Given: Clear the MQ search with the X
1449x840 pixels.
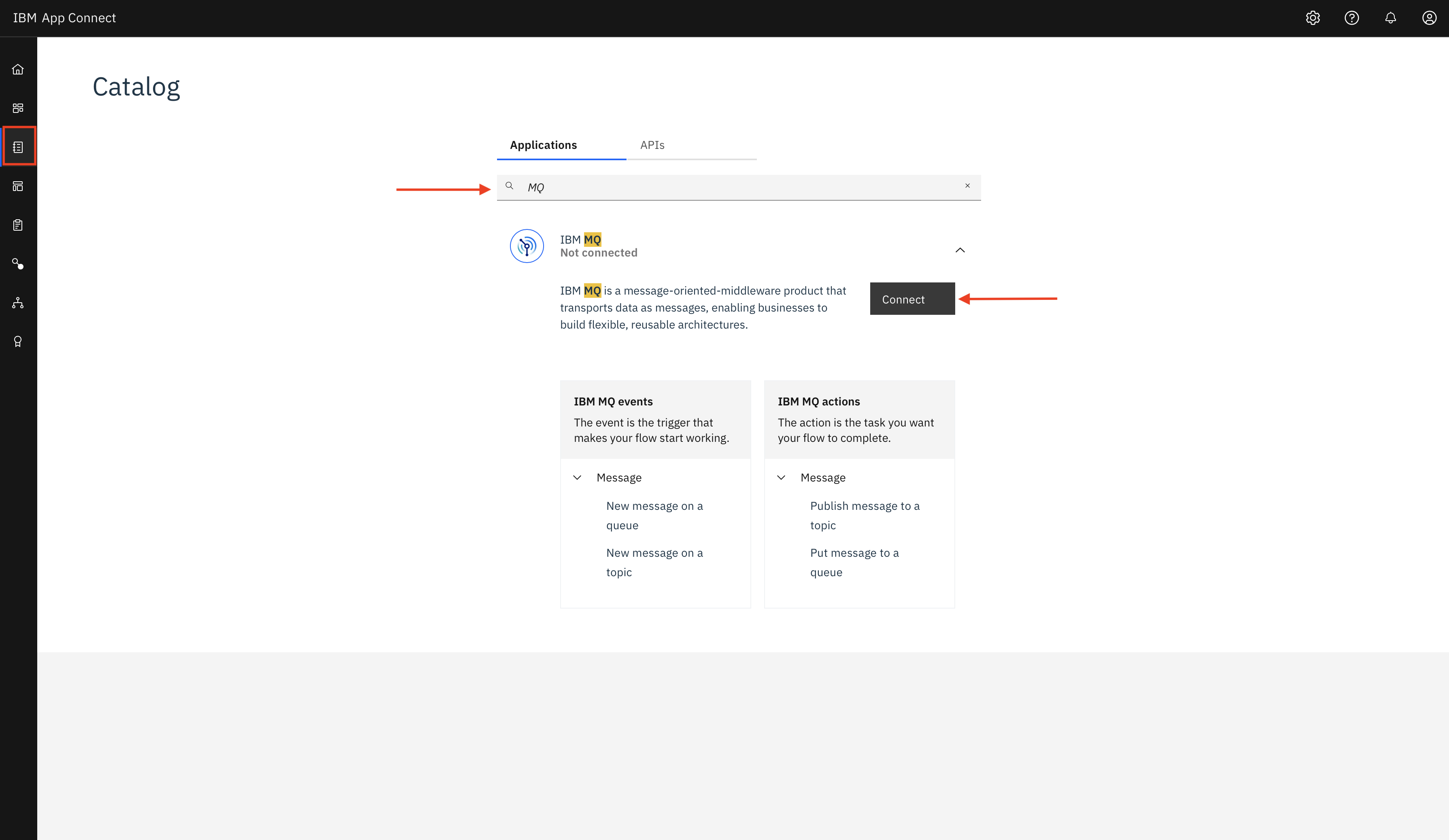Looking at the screenshot, I should [967, 186].
